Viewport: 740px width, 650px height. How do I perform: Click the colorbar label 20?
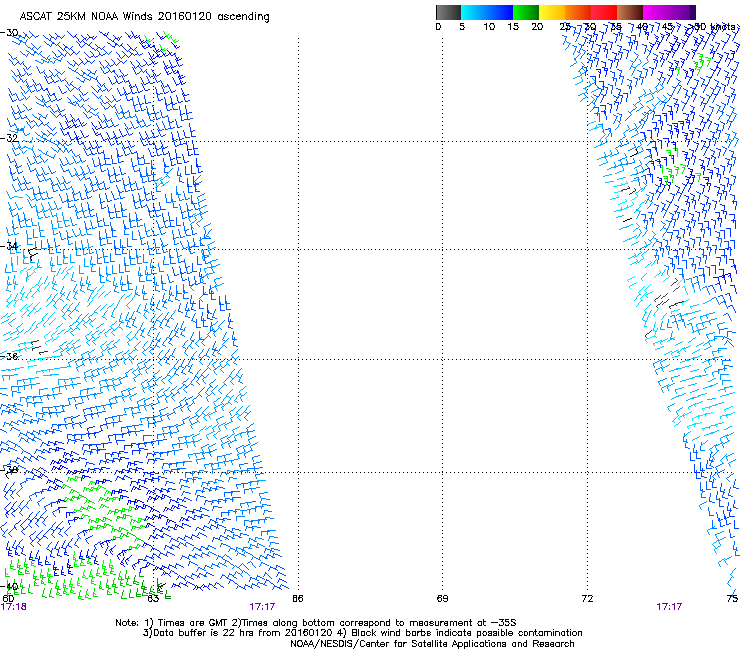pos(537,27)
